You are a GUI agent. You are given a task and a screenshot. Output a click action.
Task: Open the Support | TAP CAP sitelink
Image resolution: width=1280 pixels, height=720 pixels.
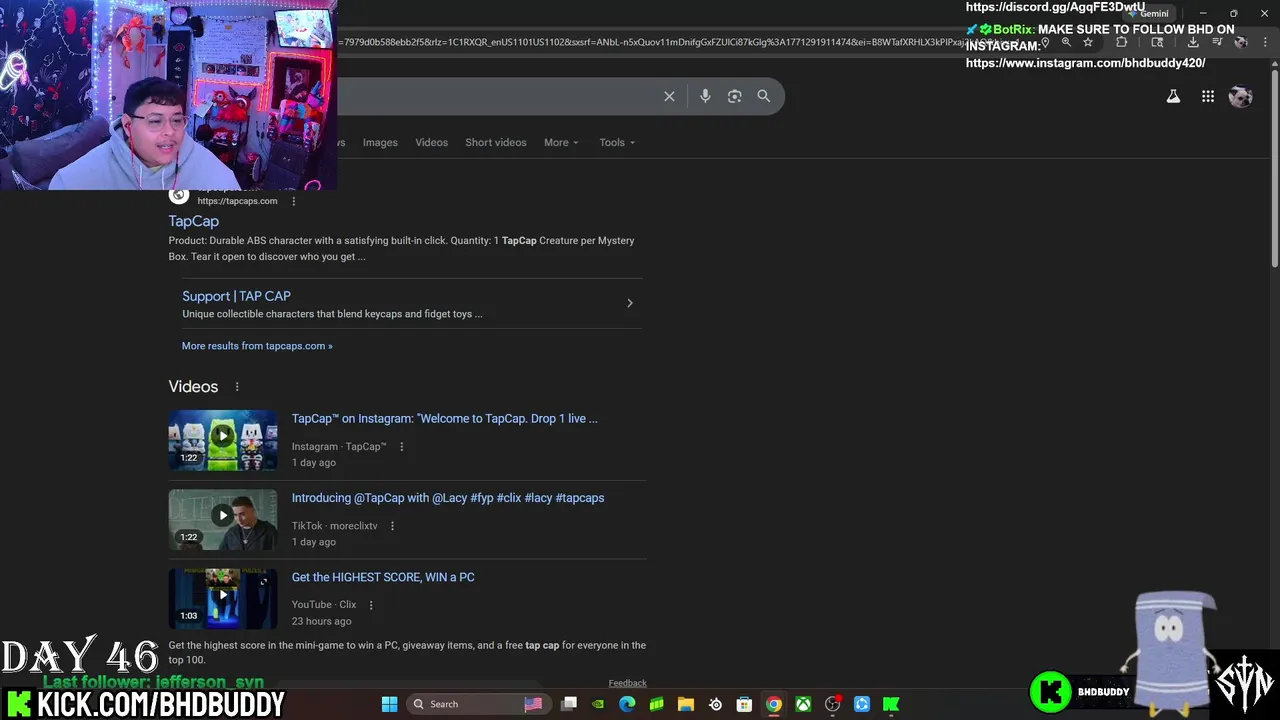[236, 296]
